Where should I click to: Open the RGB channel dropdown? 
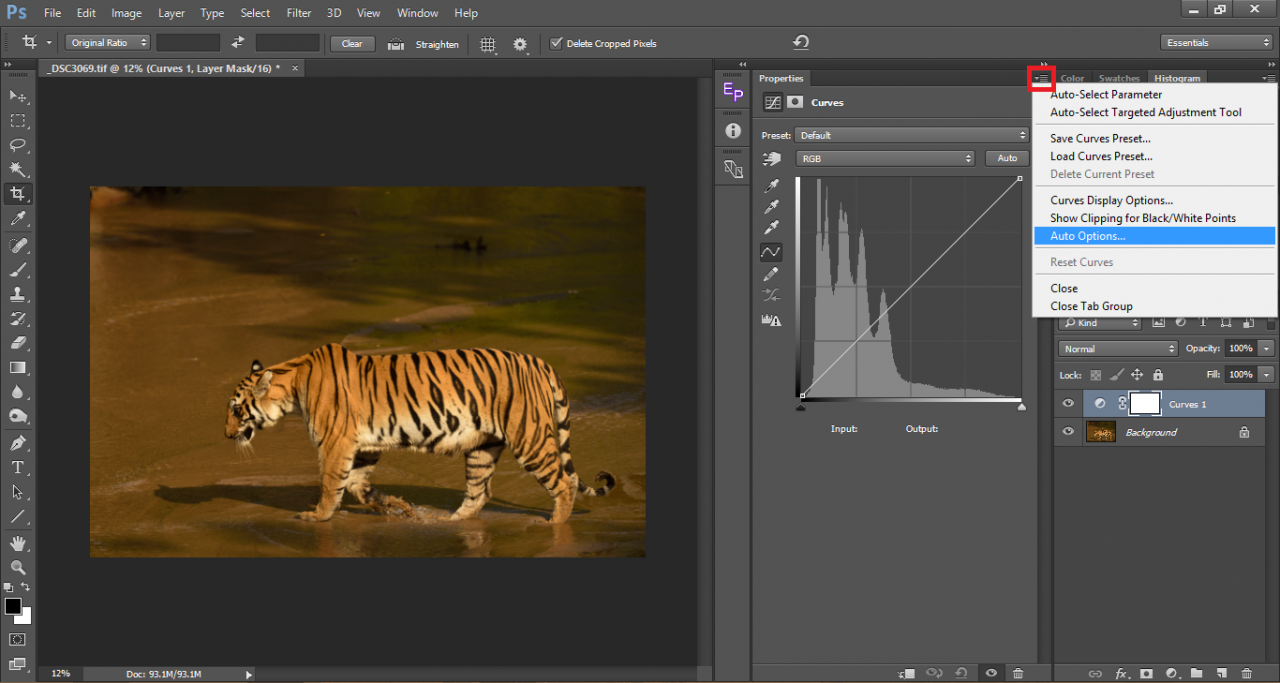tap(885, 158)
